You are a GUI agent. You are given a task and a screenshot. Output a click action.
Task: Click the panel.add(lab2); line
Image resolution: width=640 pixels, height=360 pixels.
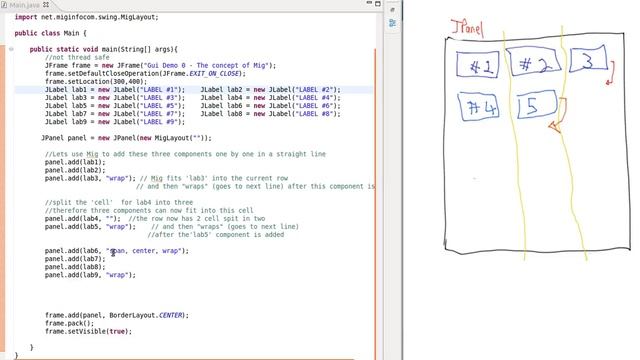pyautogui.click(x=75, y=170)
